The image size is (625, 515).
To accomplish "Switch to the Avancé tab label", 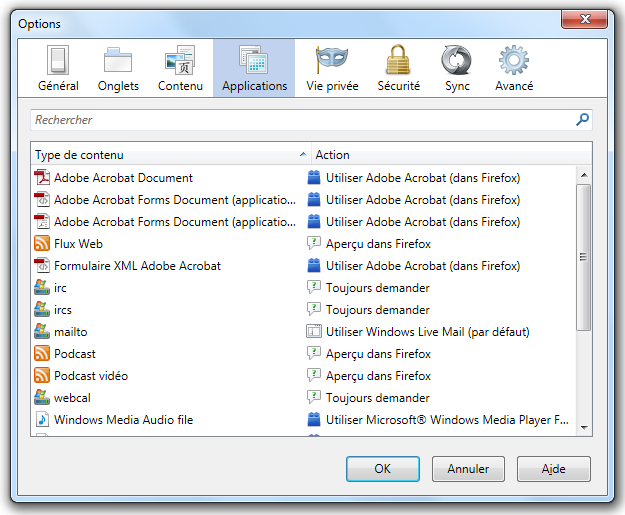I will pyautogui.click(x=514, y=86).
